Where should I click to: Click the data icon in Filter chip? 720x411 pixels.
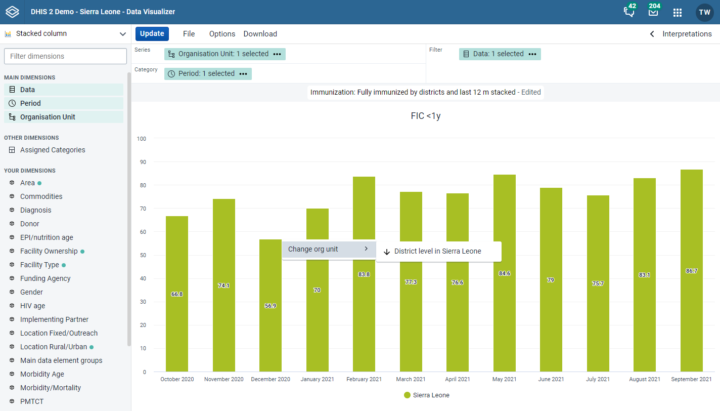click(466, 54)
